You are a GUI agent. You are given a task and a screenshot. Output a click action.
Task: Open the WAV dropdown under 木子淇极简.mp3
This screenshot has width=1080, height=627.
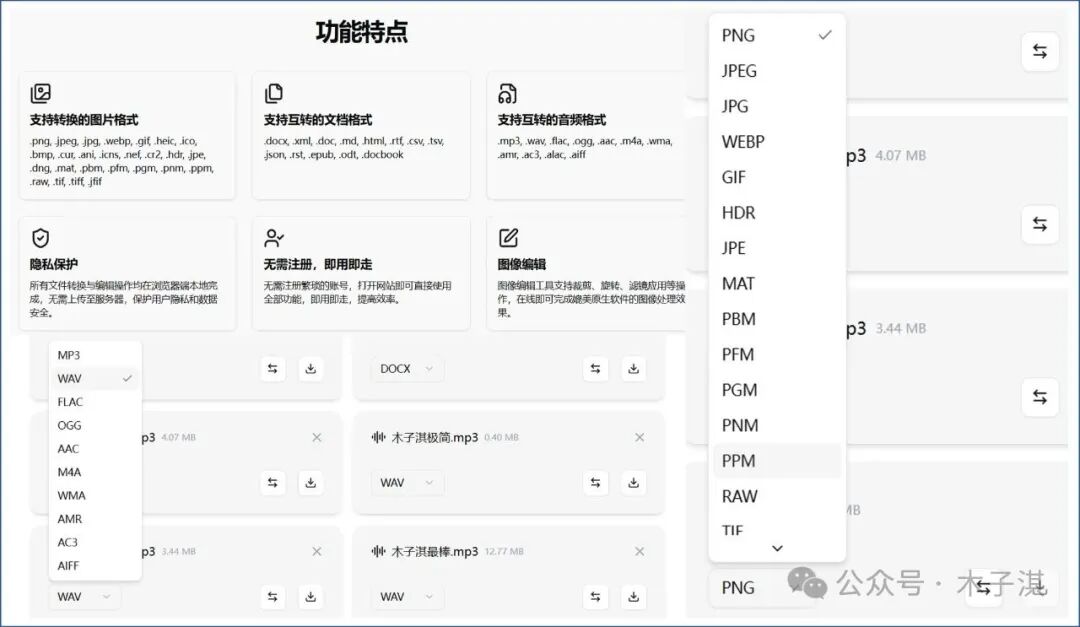[407, 482]
